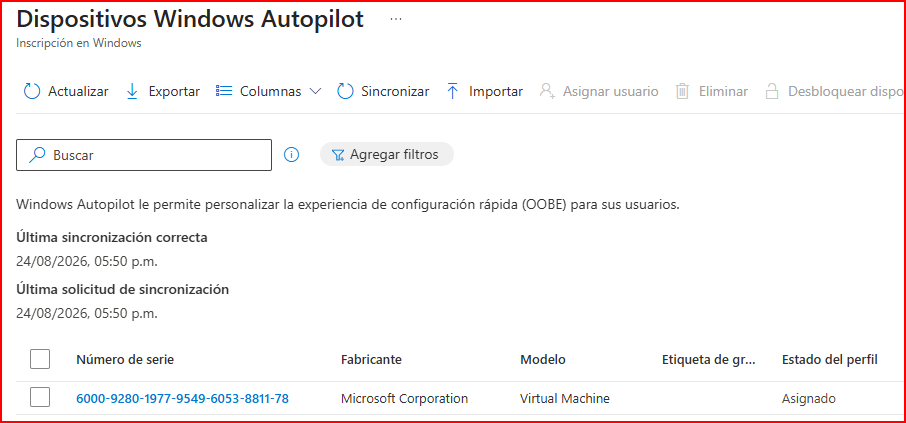Click the Asignado profile status cell
The width and height of the screenshot is (906, 423).
(x=808, y=398)
